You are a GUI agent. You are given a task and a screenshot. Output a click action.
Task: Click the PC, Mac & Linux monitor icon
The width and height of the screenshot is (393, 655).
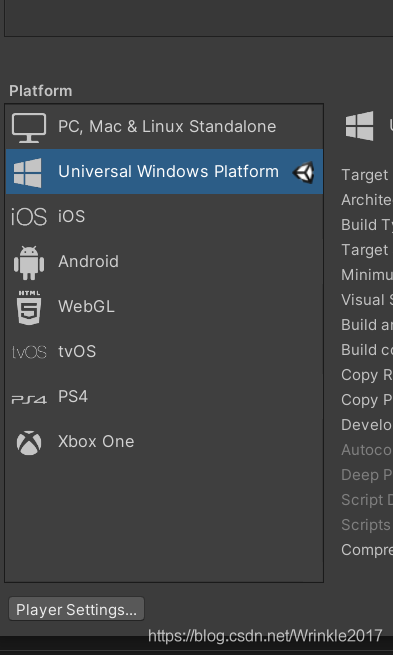click(29, 127)
